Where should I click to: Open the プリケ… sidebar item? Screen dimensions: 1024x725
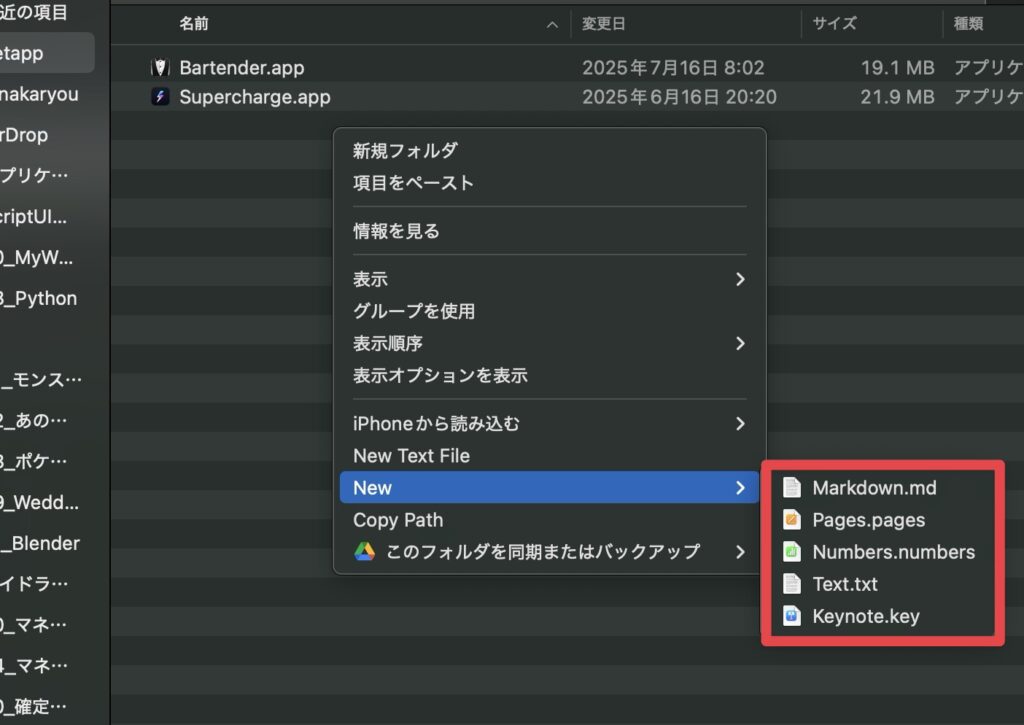[34, 176]
